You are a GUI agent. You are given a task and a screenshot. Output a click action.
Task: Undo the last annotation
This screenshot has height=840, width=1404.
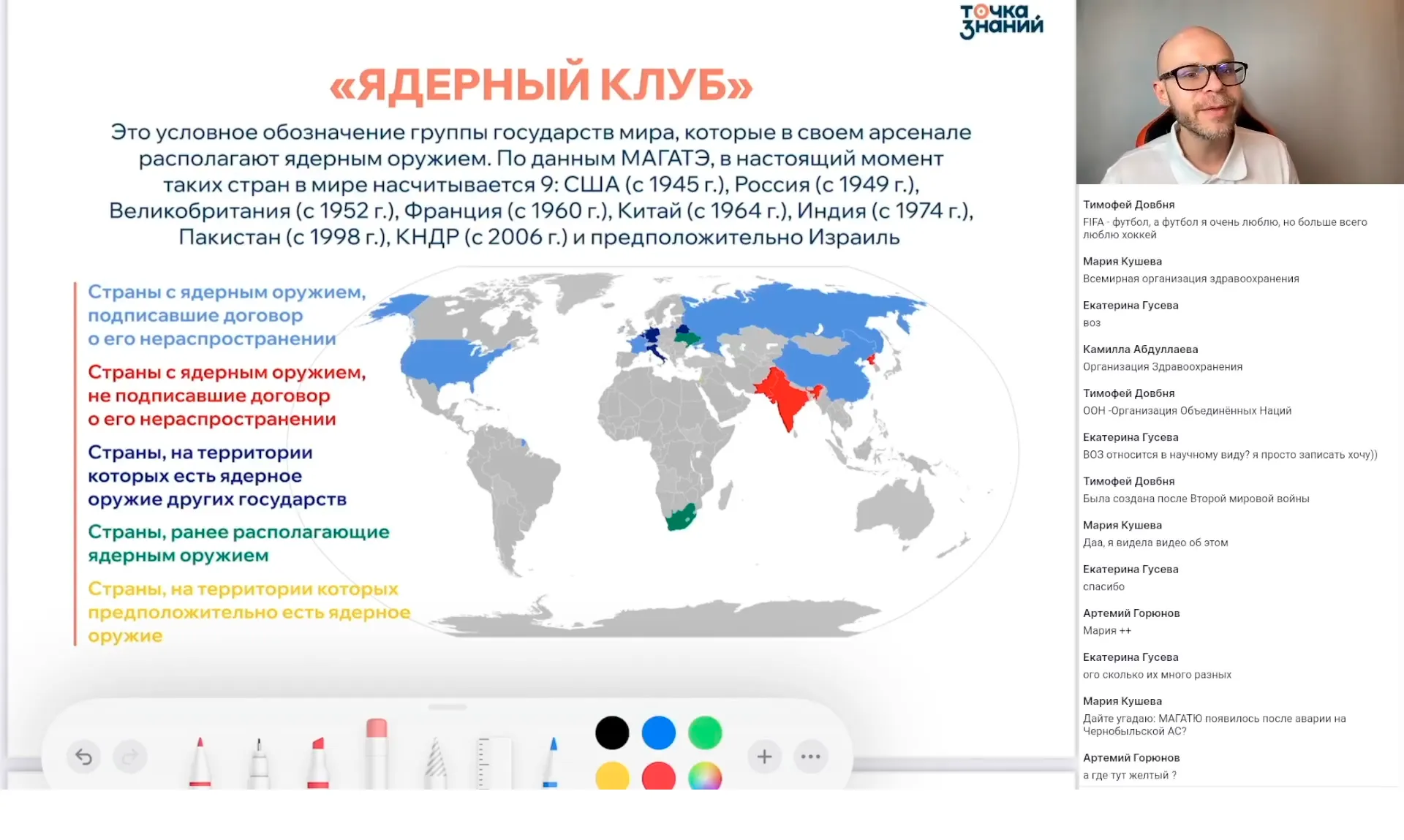click(83, 757)
